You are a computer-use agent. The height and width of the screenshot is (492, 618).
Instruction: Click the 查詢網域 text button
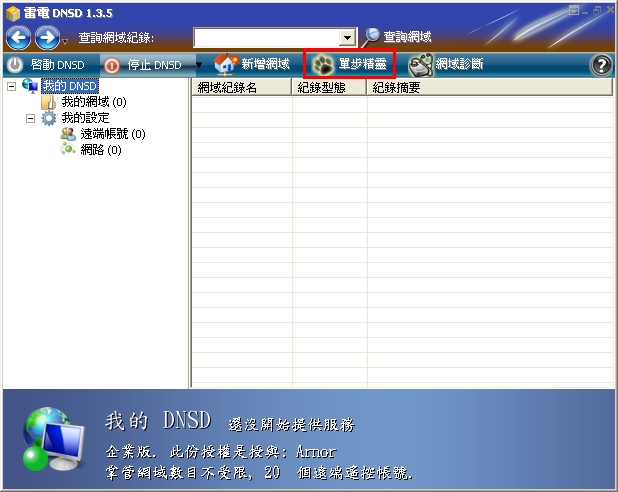[x=407, y=37]
